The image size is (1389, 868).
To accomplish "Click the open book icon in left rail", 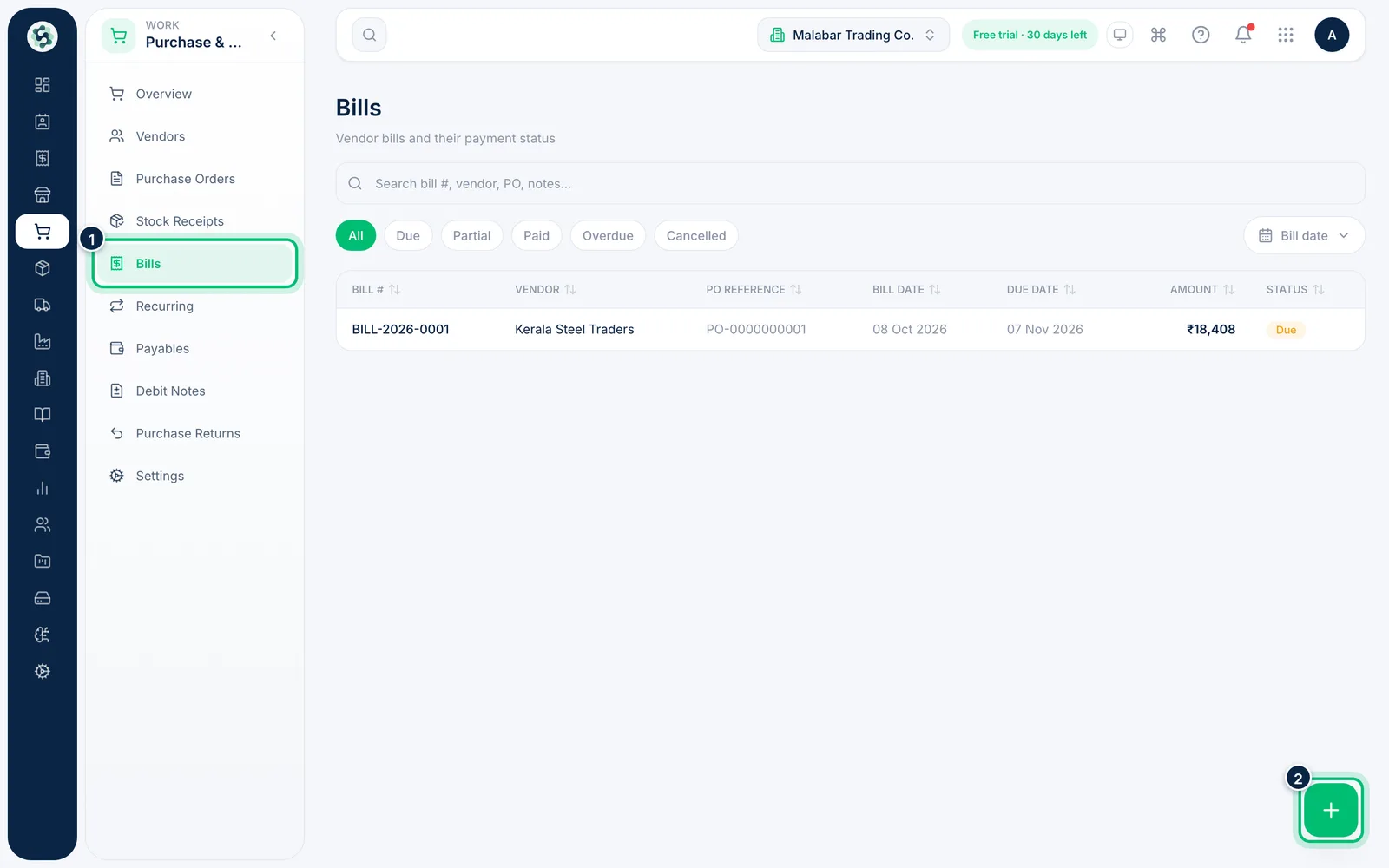I will [x=42, y=415].
